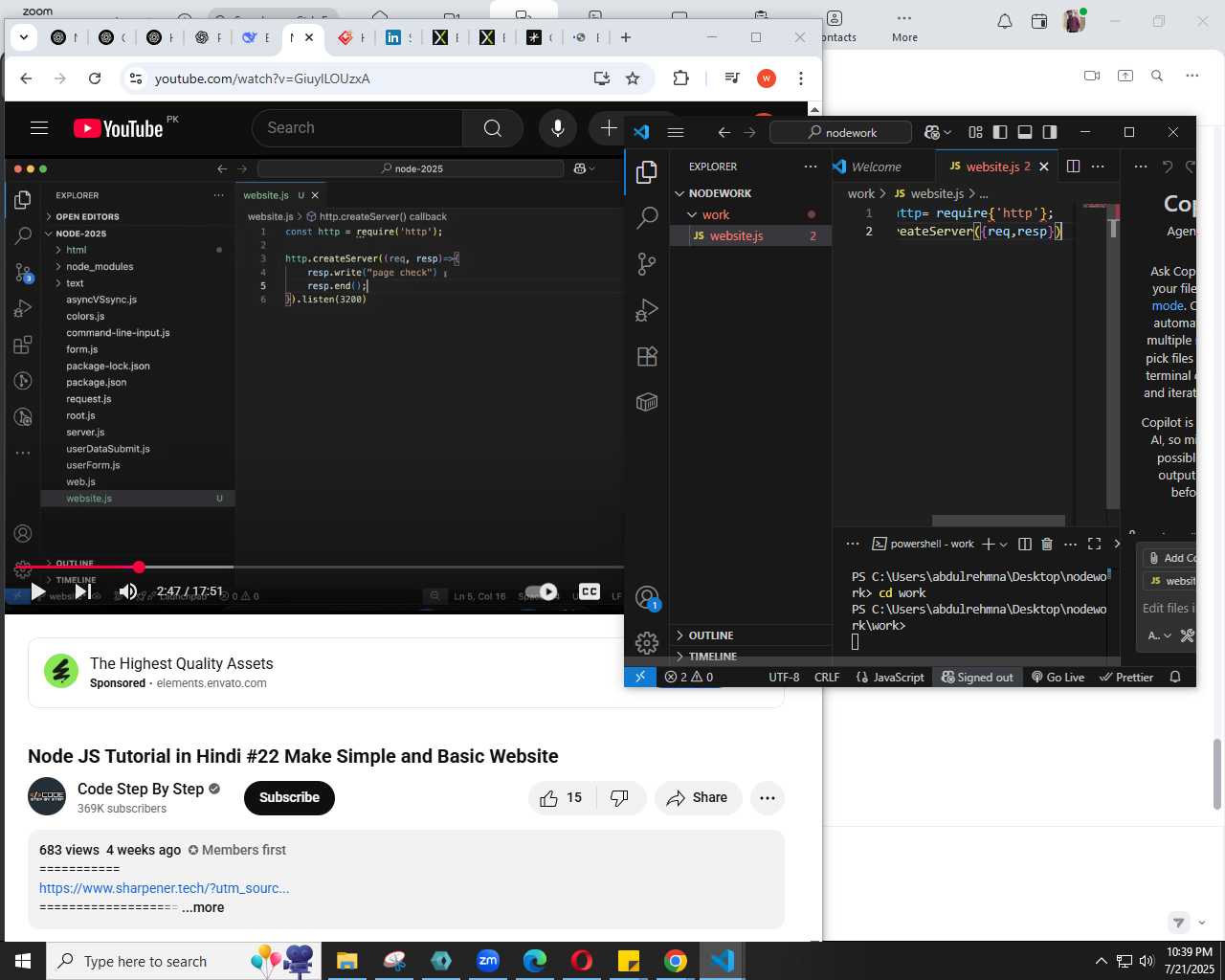The height and width of the screenshot is (980, 1225).
Task: Open a new Chrome tab
Action: point(626,37)
